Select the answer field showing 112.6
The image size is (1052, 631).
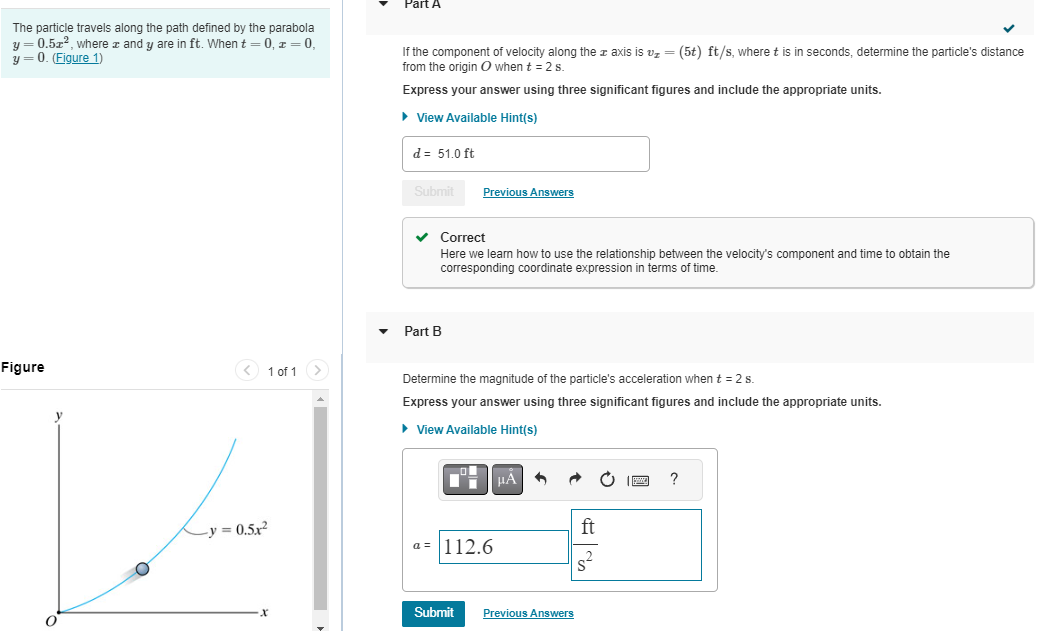[x=503, y=547]
